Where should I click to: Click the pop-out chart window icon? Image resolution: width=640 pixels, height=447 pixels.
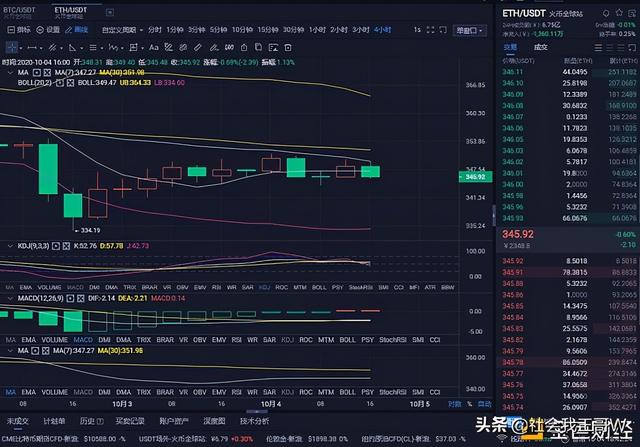[x=443, y=30]
